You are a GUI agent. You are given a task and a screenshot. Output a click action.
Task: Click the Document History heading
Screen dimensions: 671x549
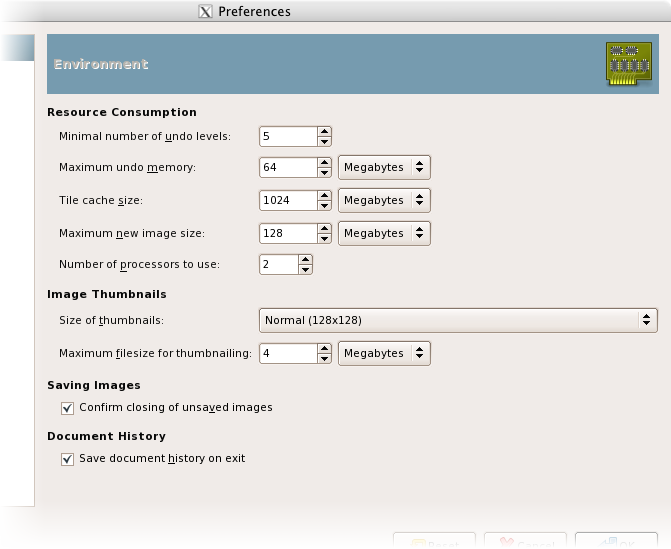coord(107,436)
